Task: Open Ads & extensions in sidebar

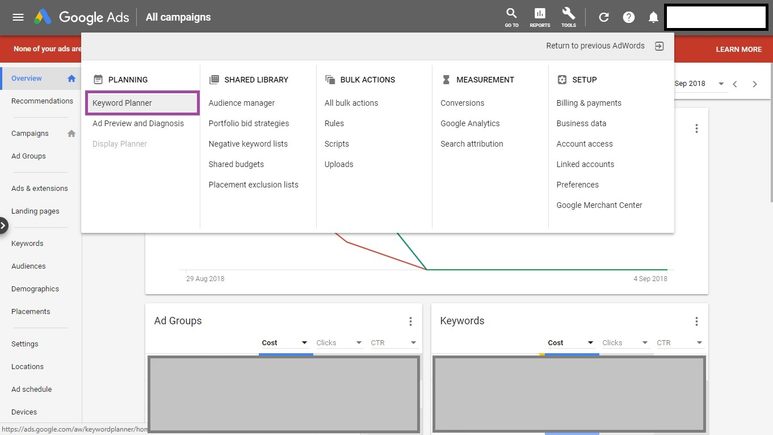Action: pyautogui.click(x=39, y=188)
